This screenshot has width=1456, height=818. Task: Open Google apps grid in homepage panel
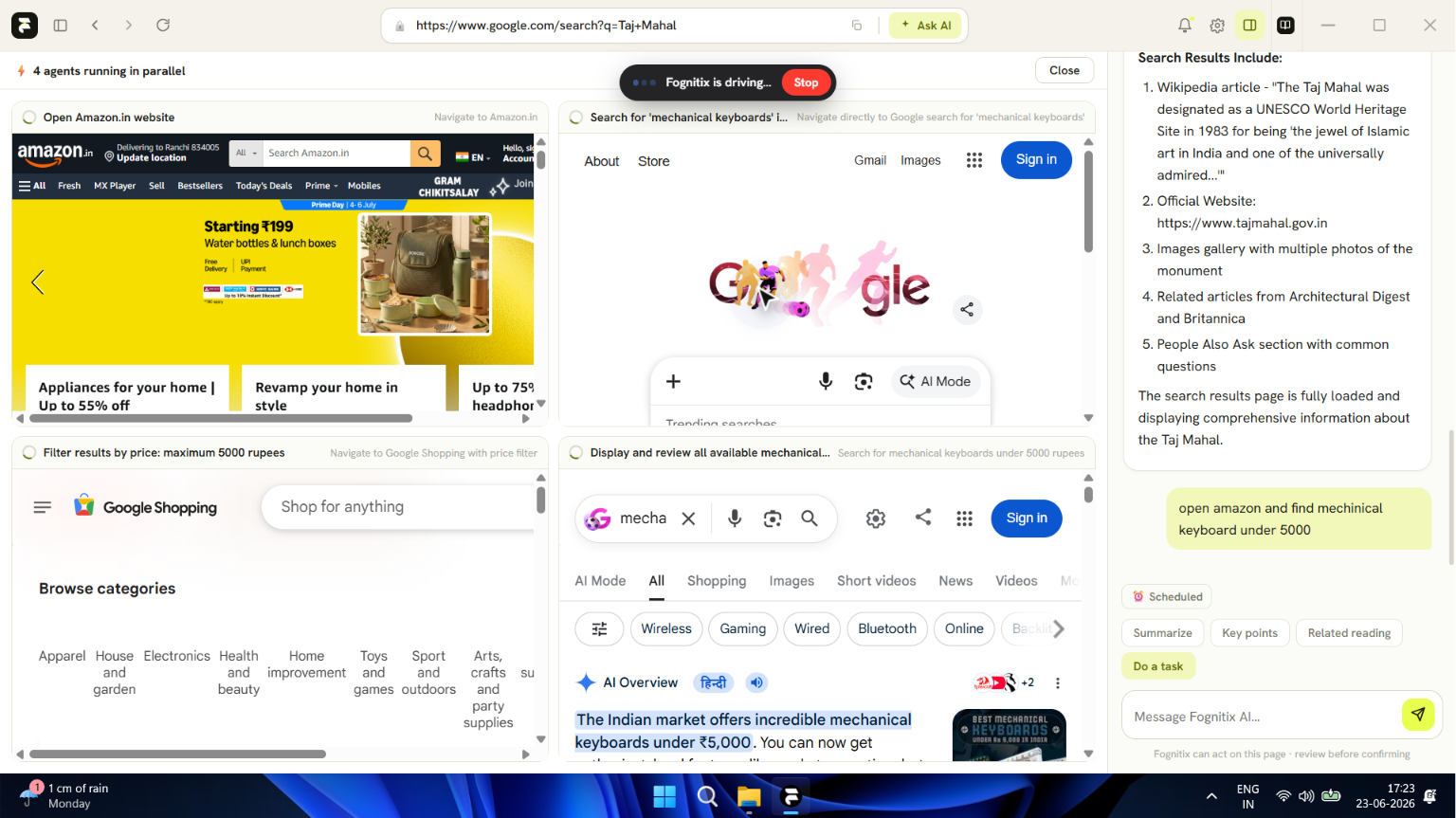click(974, 160)
